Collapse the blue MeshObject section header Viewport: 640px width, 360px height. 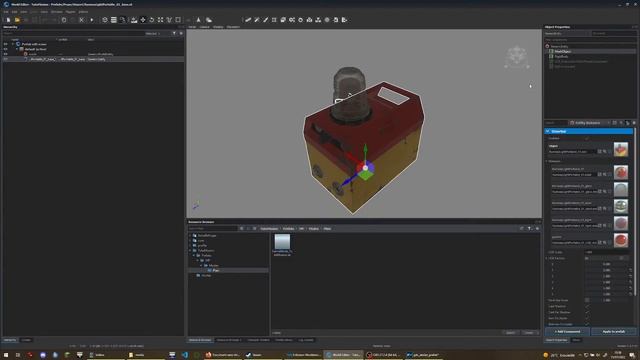pyautogui.click(x=548, y=131)
